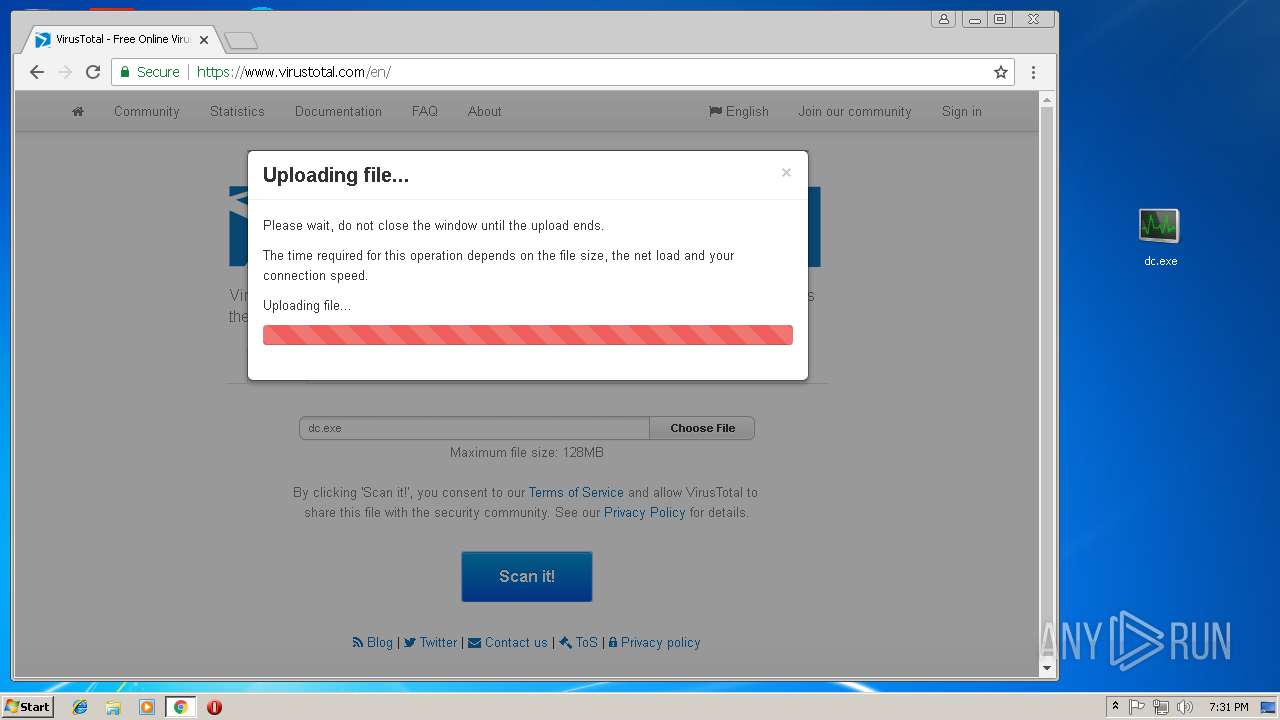Viewport: 1280px width, 720px height.
Task: Click the red upload progress bar
Action: click(528, 335)
